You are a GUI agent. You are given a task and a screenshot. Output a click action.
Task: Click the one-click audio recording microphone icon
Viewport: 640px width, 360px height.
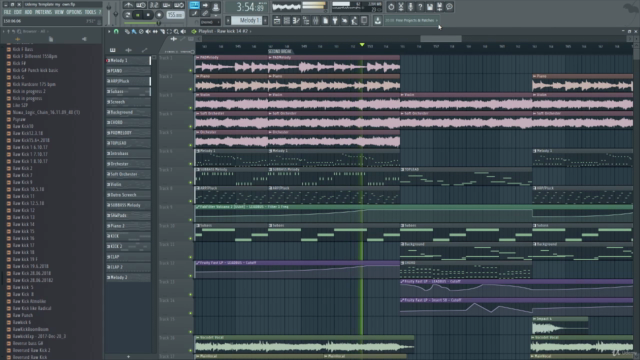[411, 7]
